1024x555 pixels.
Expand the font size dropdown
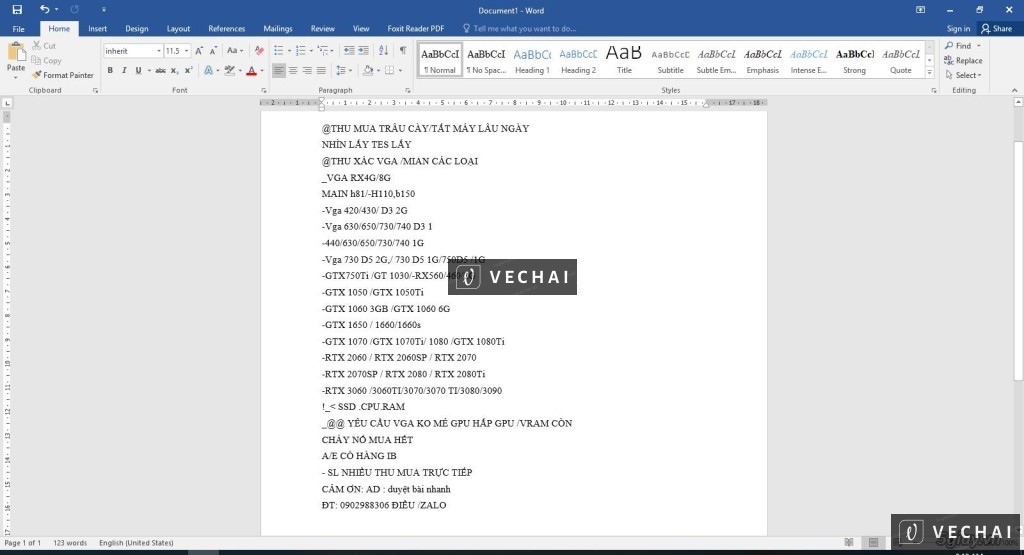187,50
